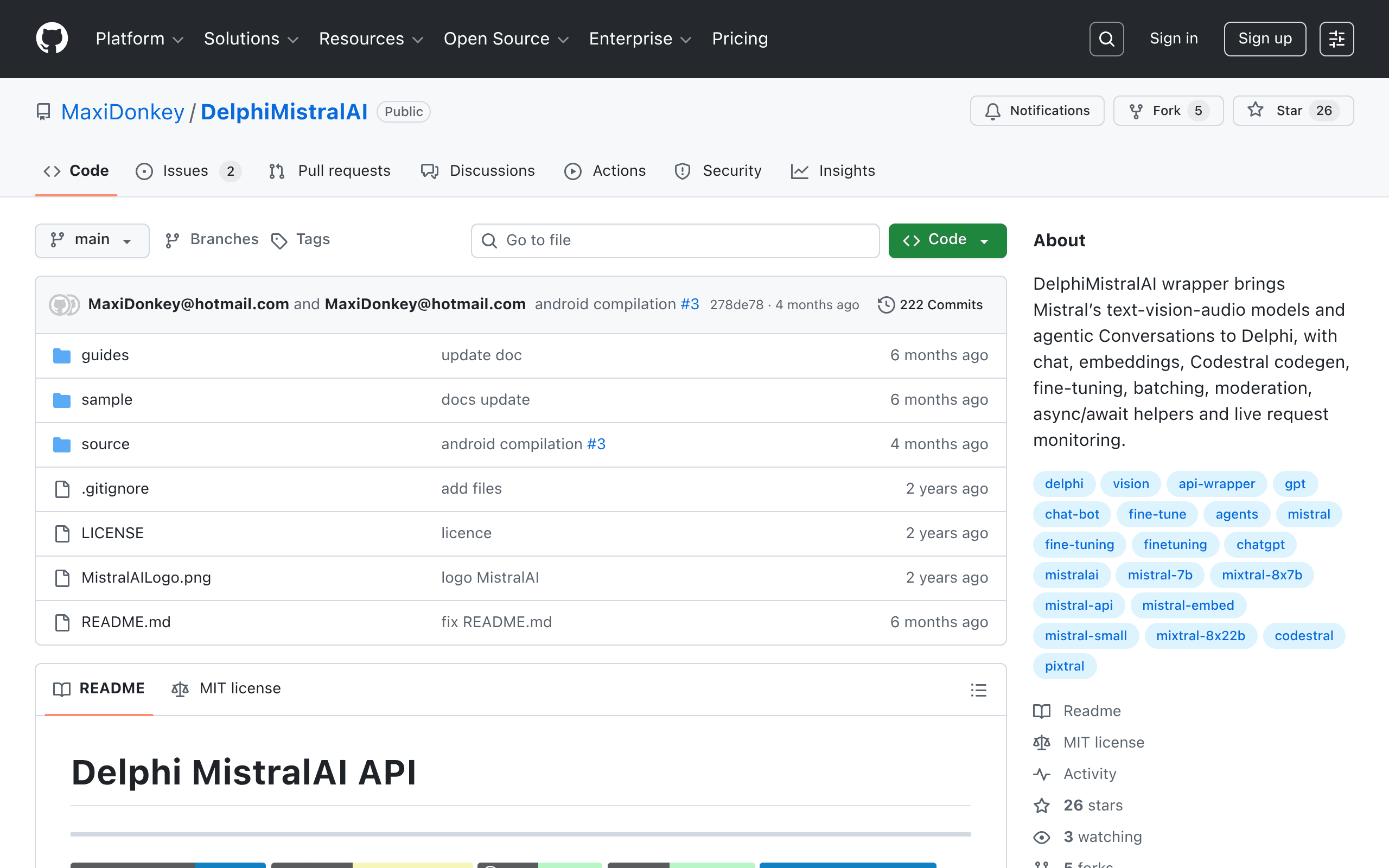Expand the Open Source menu
Viewport: 1389px width, 868px height.
tap(506, 39)
